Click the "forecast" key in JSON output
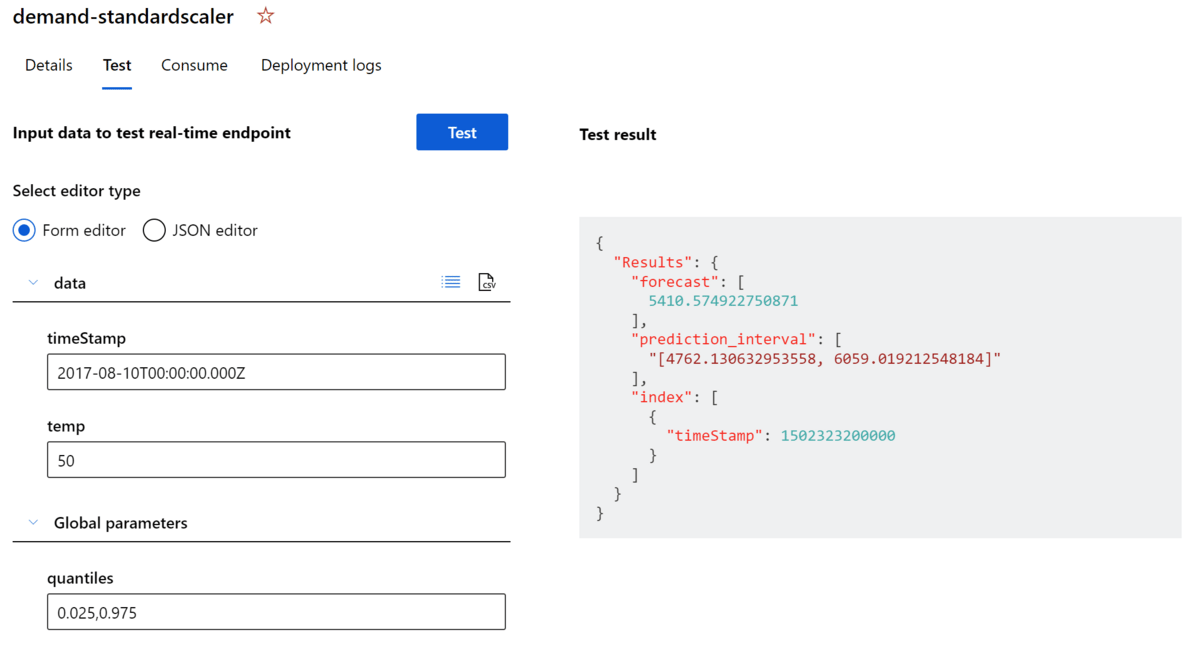 tap(675, 281)
